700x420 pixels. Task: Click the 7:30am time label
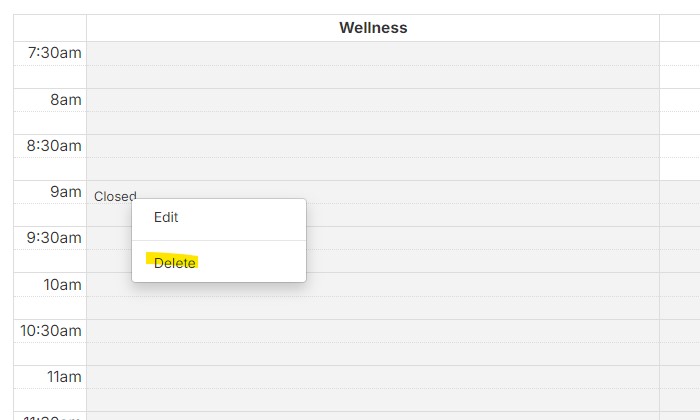54,53
